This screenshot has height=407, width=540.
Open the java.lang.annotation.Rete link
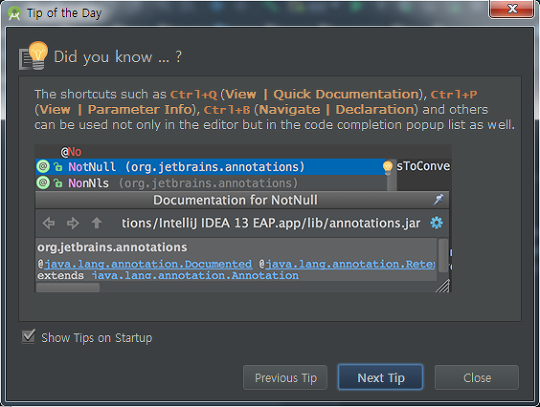[x=350, y=264]
